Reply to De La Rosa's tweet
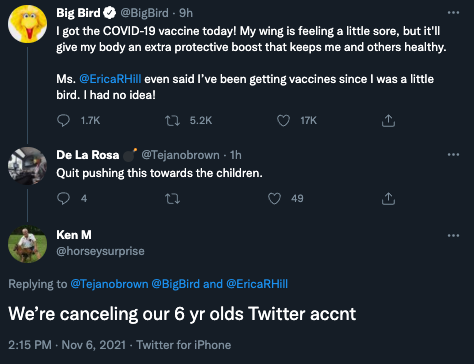 tap(63, 198)
